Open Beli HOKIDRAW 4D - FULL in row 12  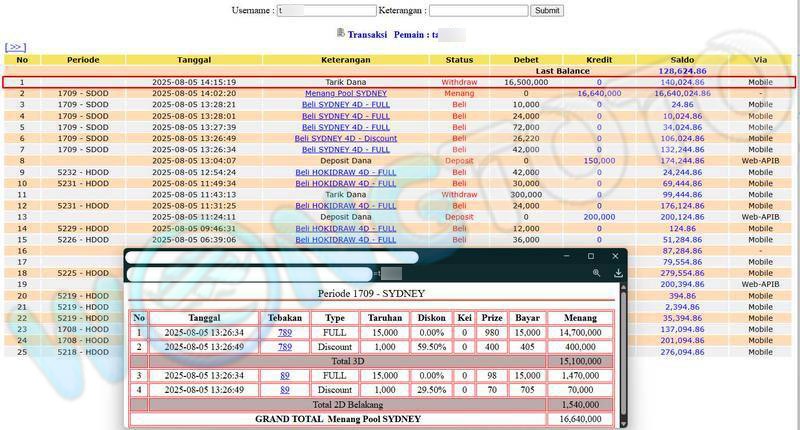tap(346, 206)
